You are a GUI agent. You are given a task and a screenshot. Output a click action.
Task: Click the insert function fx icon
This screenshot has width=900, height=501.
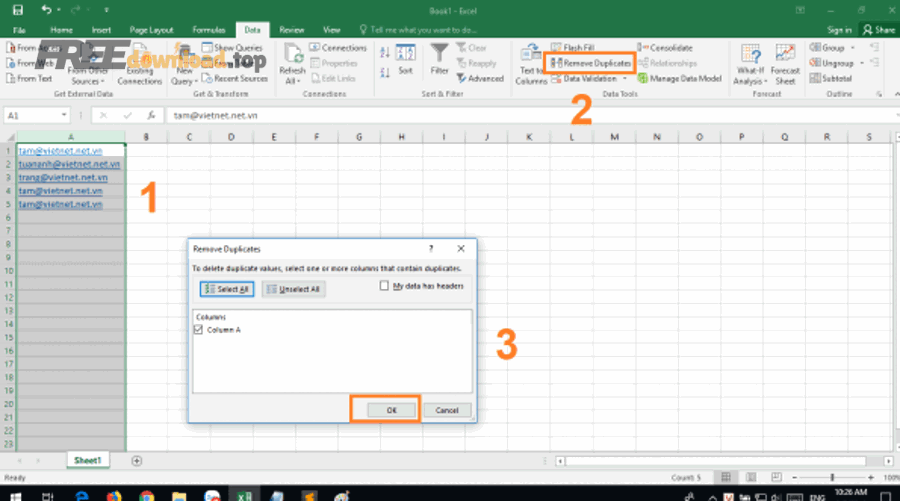pyautogui.click(x=151, y=115)
